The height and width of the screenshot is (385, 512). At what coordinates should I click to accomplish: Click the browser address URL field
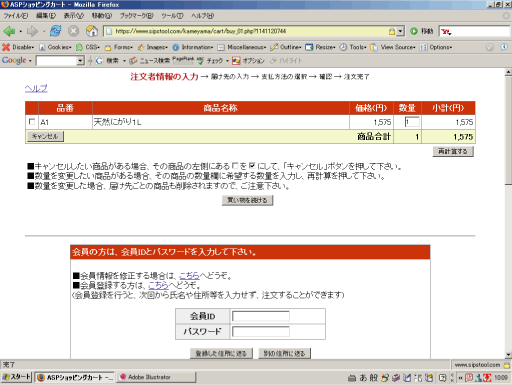[x=250, y=31]
